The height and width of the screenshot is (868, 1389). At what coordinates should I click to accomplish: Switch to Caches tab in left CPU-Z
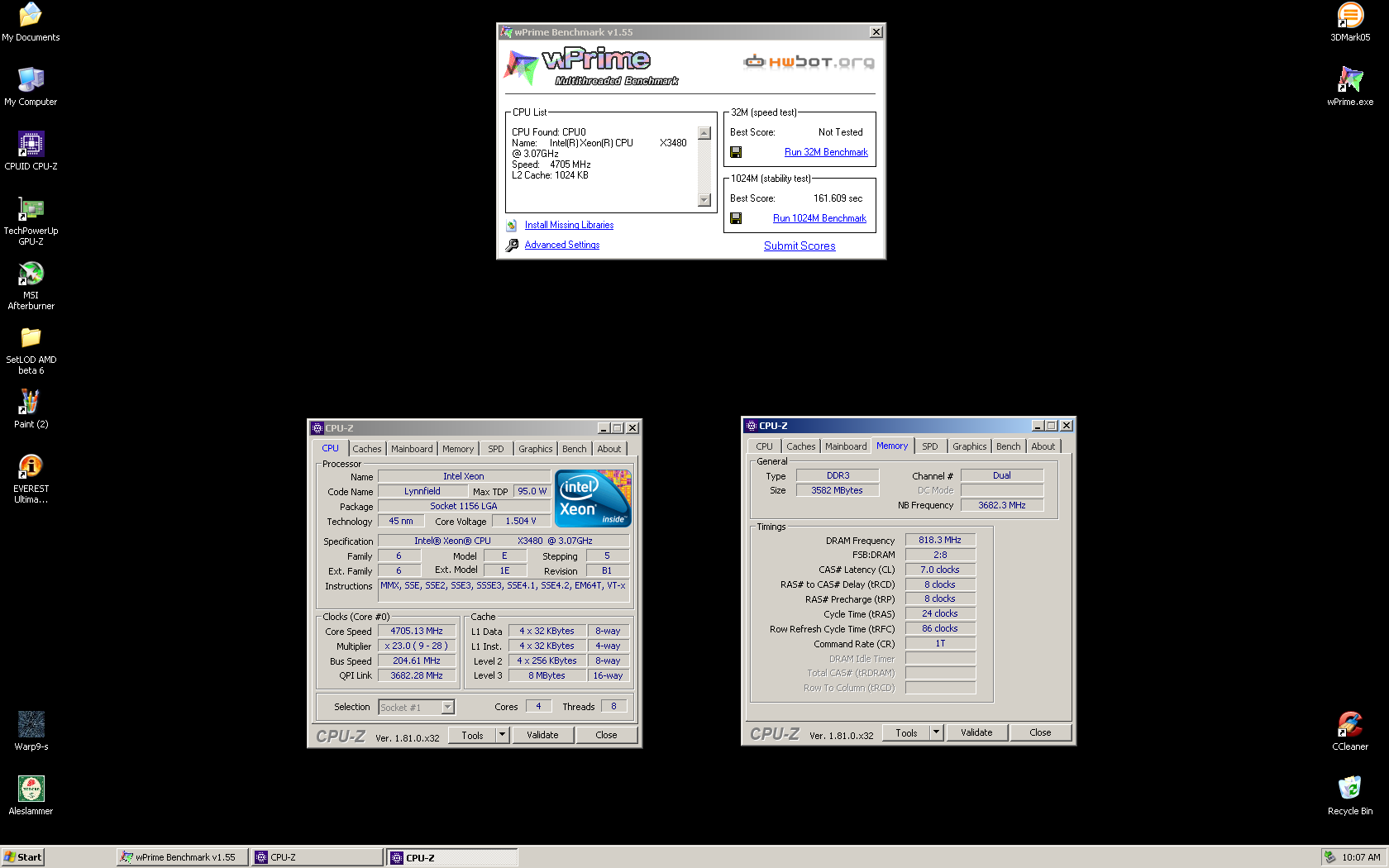(367, 449)
